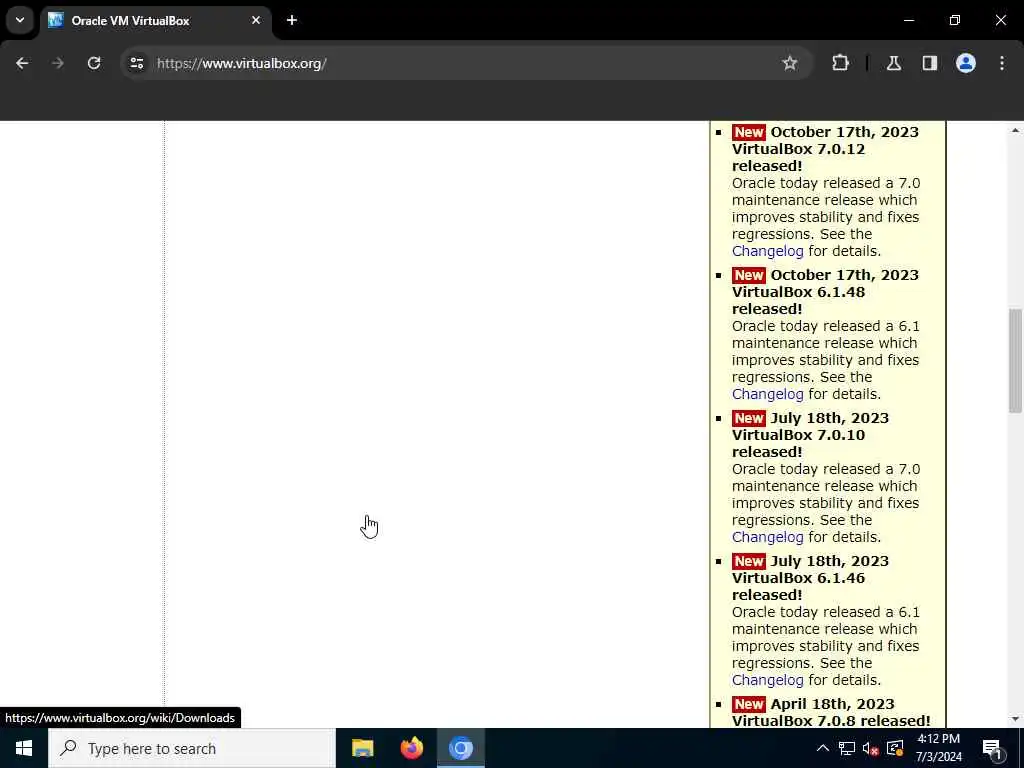Image resolution: width=1024 pixels, height=768 pixels.
Task: Click the scrollbar down arrow
Action: click(x=1014, y=719)
